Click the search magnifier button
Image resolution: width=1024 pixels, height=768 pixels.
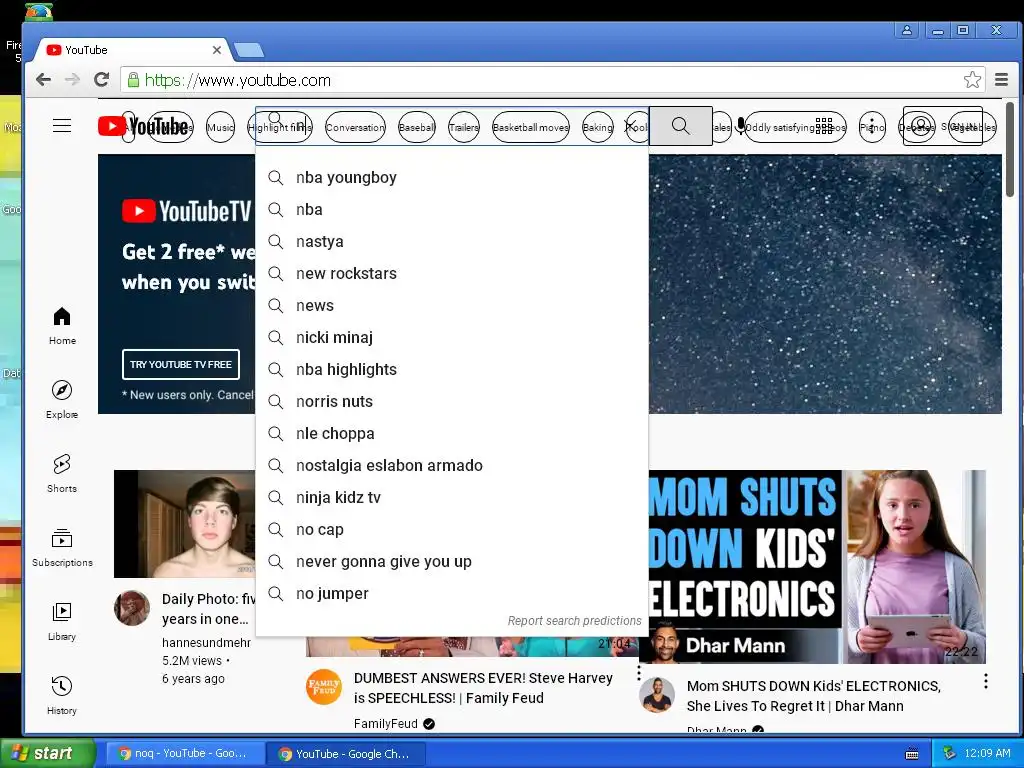click(x=680, y=126)
